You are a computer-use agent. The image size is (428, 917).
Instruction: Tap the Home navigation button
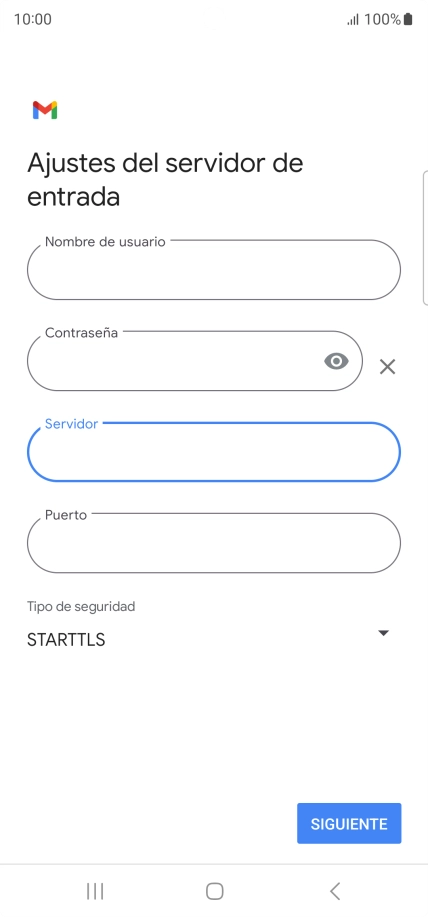[215, 891]
